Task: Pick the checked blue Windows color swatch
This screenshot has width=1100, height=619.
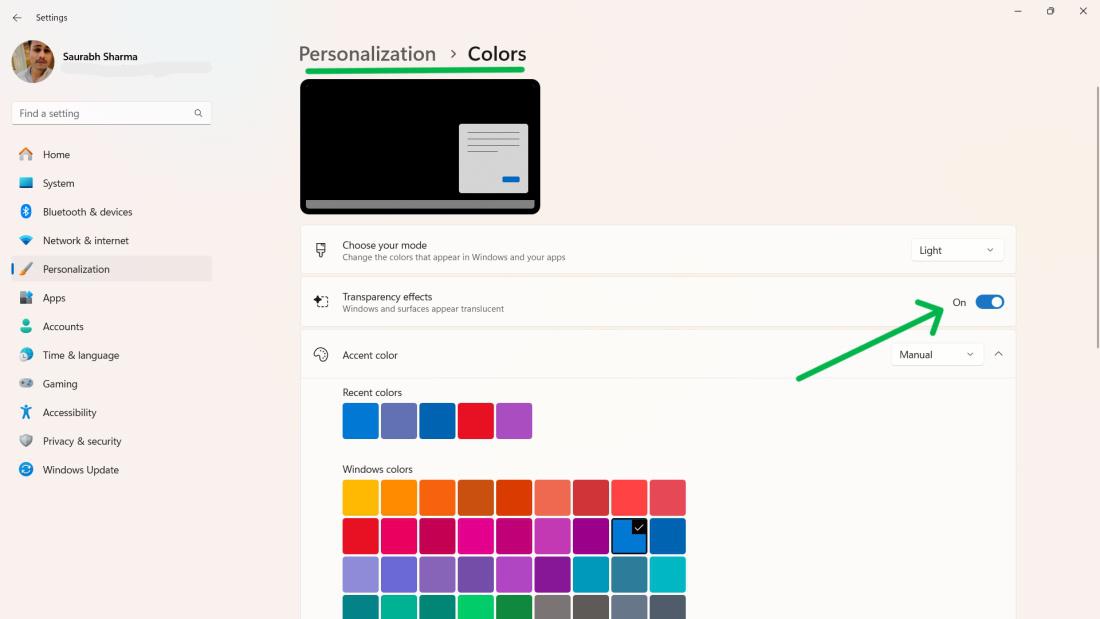Action: pos(629,536)
